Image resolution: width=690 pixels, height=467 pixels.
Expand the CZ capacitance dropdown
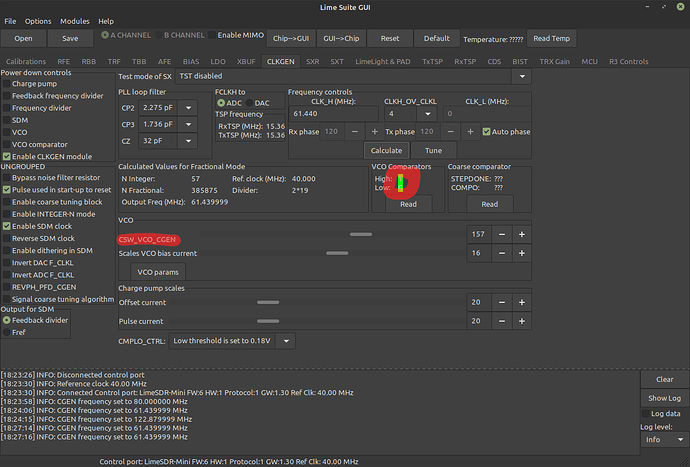click(x=188, y=141)
